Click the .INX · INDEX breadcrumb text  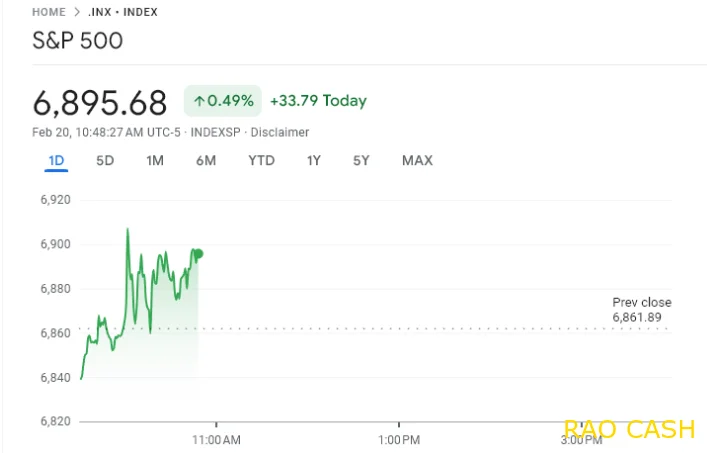[123, 12]
